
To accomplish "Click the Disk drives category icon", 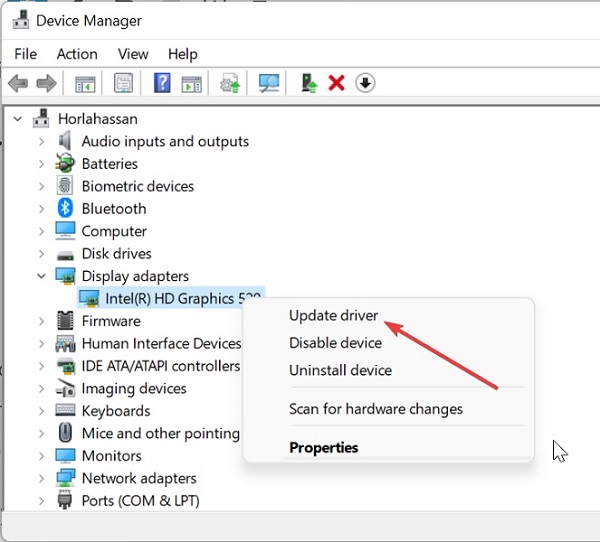I will point(65,255).
